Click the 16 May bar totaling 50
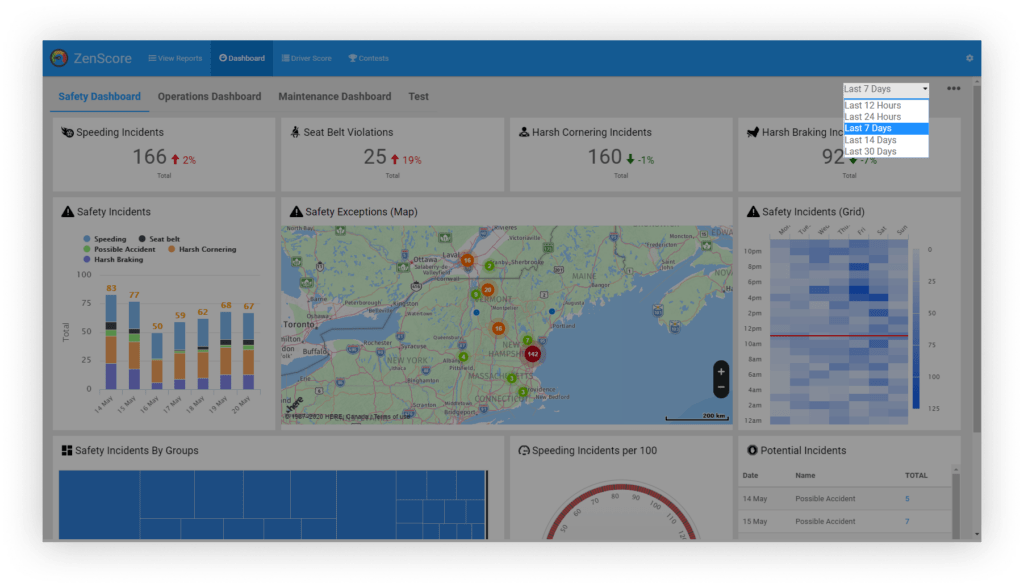 click(x=157, y=361)
